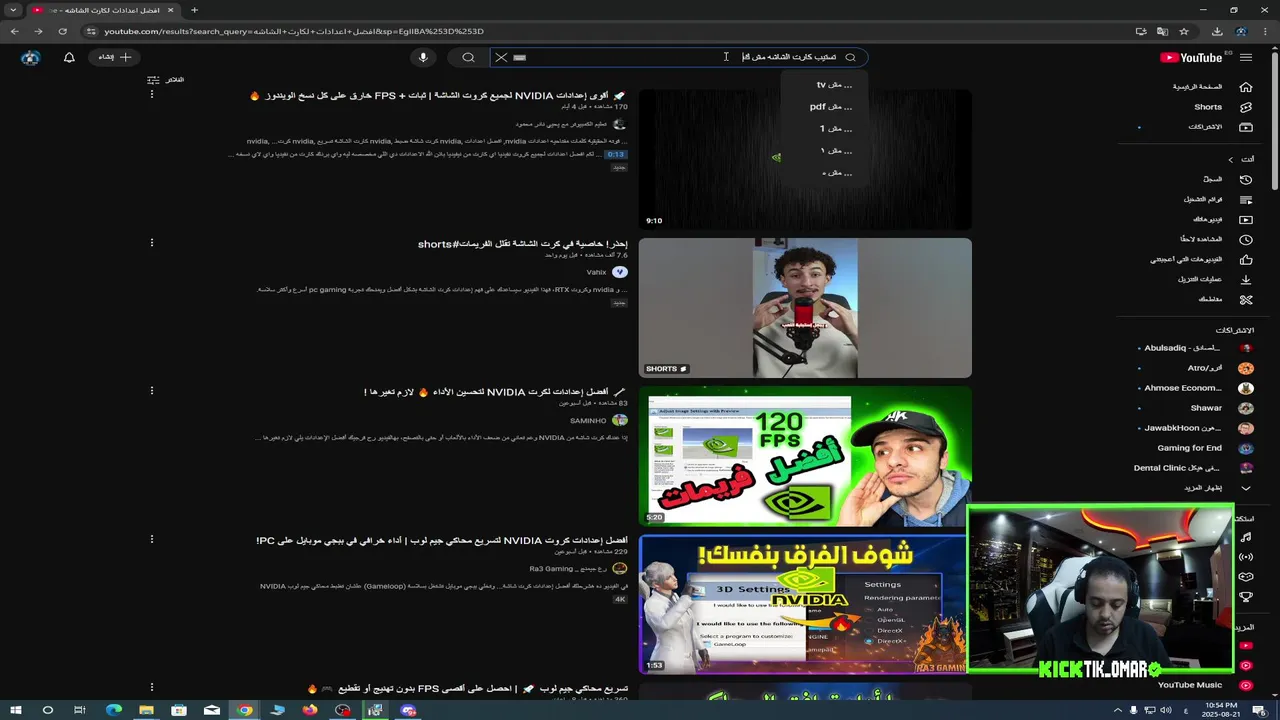Bookmark page with star icon
Viewport: 1280px width, 720px height.
[x=1184, y=31]
